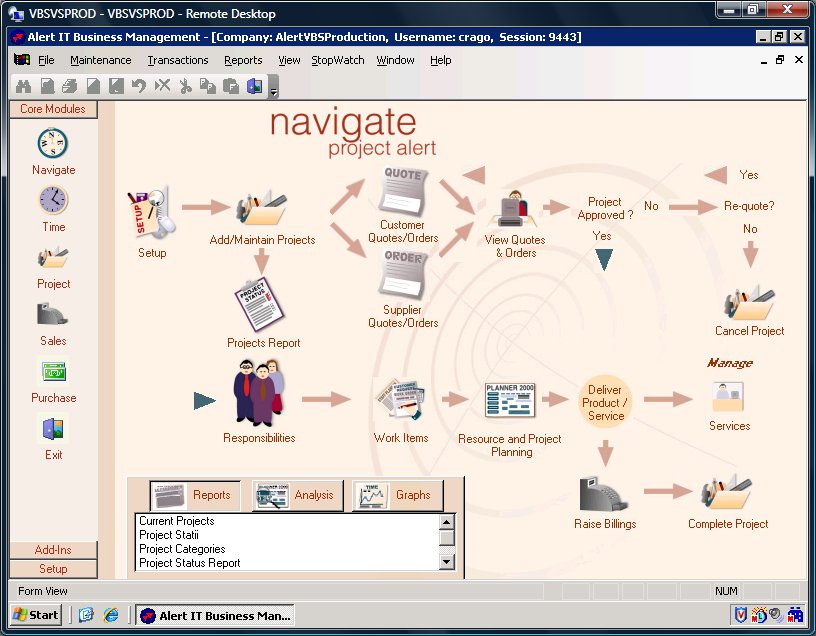Image resolution: width=816 pixels, height=636 pixels.
Task: Open Customer Quotes/Orders QUOTE icon
Action: pos(403,191)
